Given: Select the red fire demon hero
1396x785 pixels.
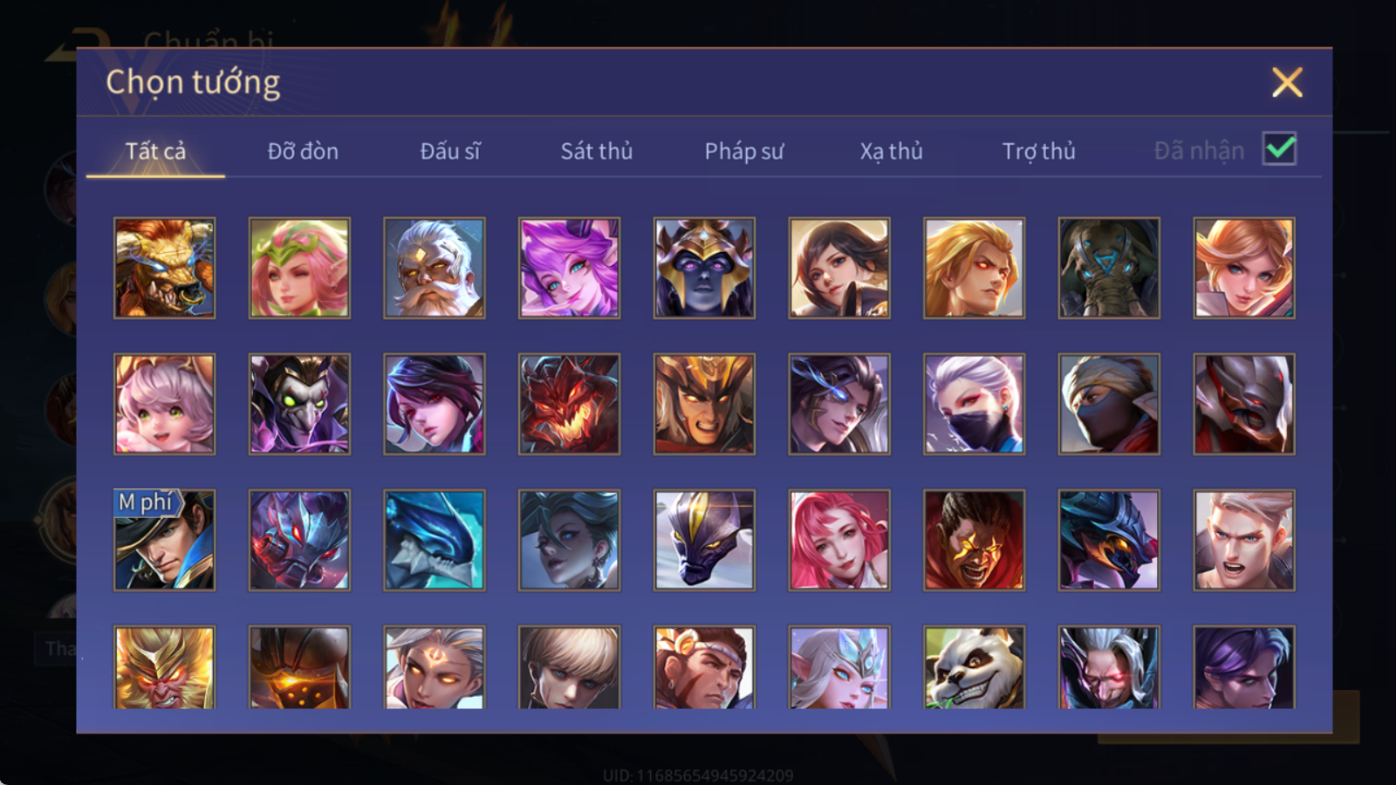Looking at the screenshot, I should tap(569, 404).
